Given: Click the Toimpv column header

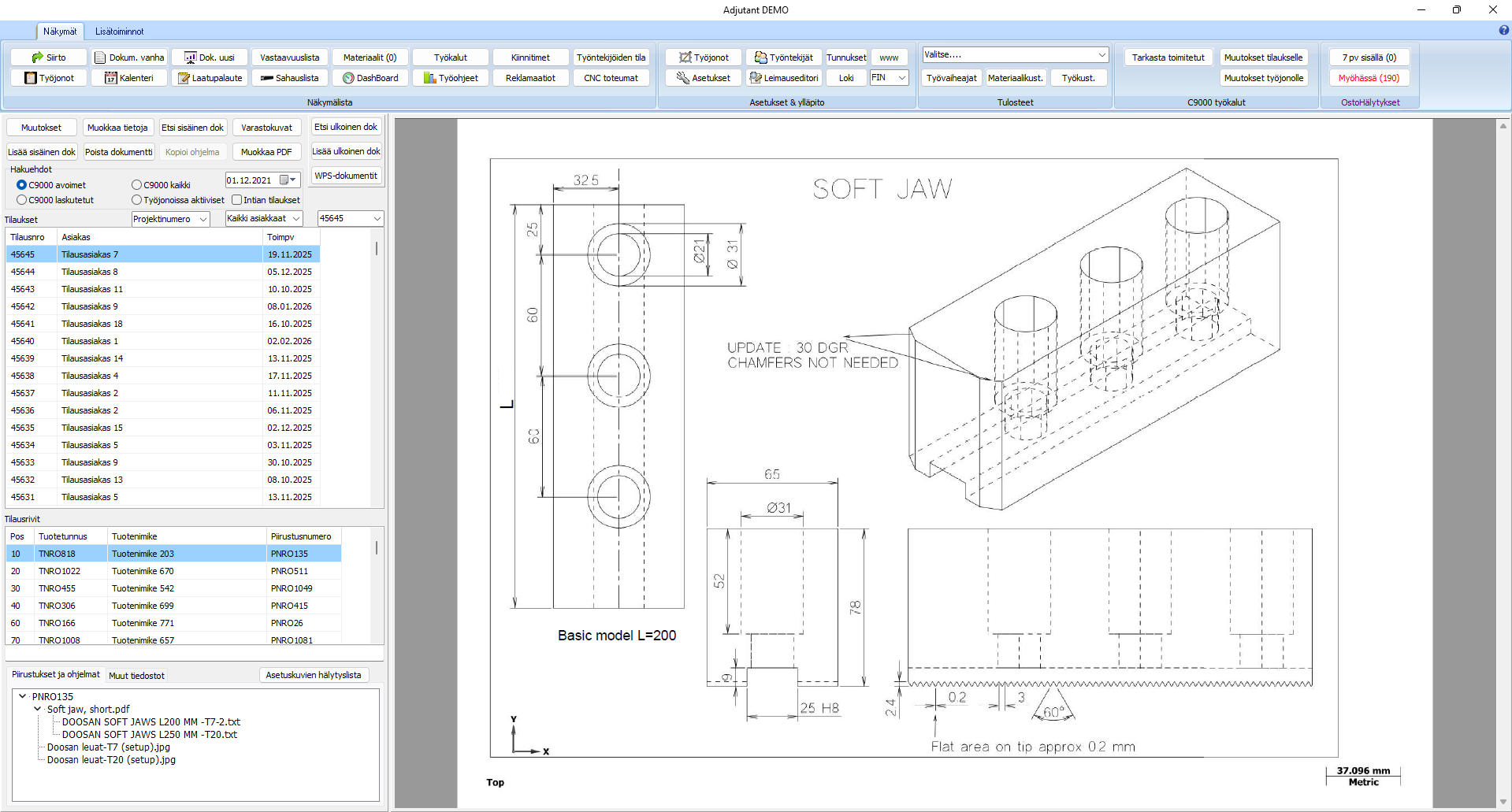Looking at the screenshot, I should click(x=291, y=237).
